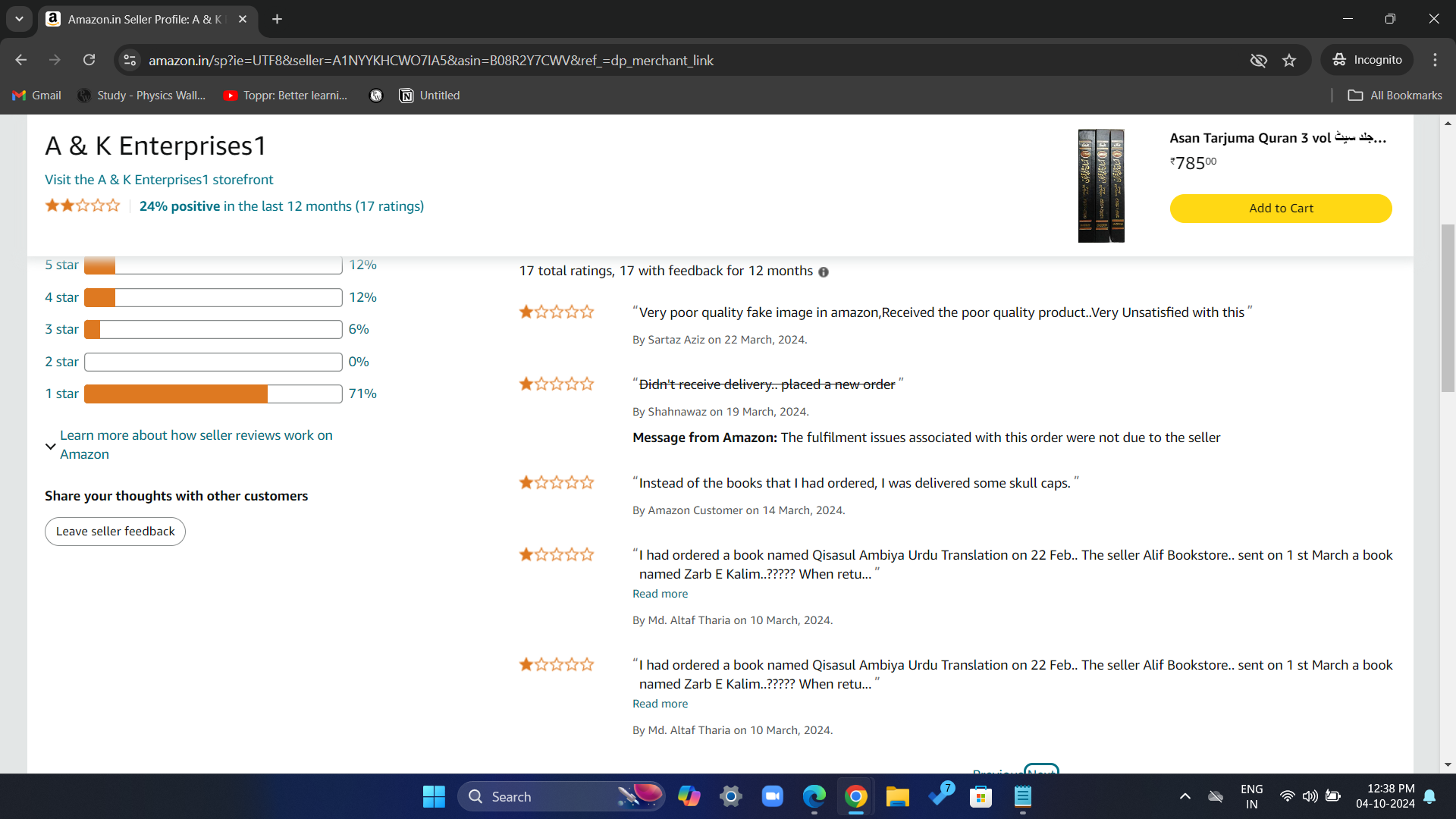
Task: Click the 1 star 71% rating bar
Action: coord(213,394)
